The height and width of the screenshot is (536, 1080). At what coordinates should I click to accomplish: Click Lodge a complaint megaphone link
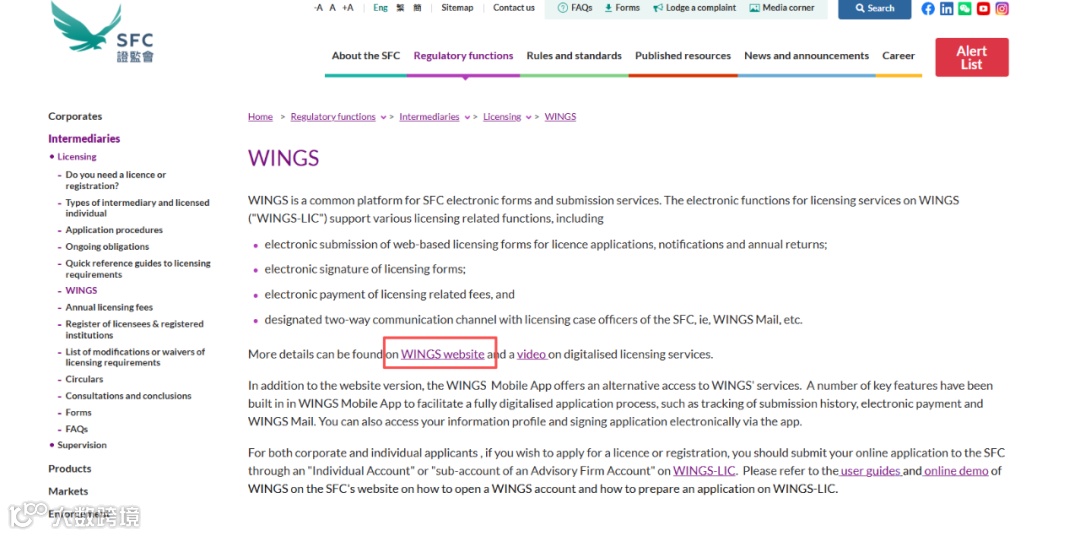coord(694,8)
